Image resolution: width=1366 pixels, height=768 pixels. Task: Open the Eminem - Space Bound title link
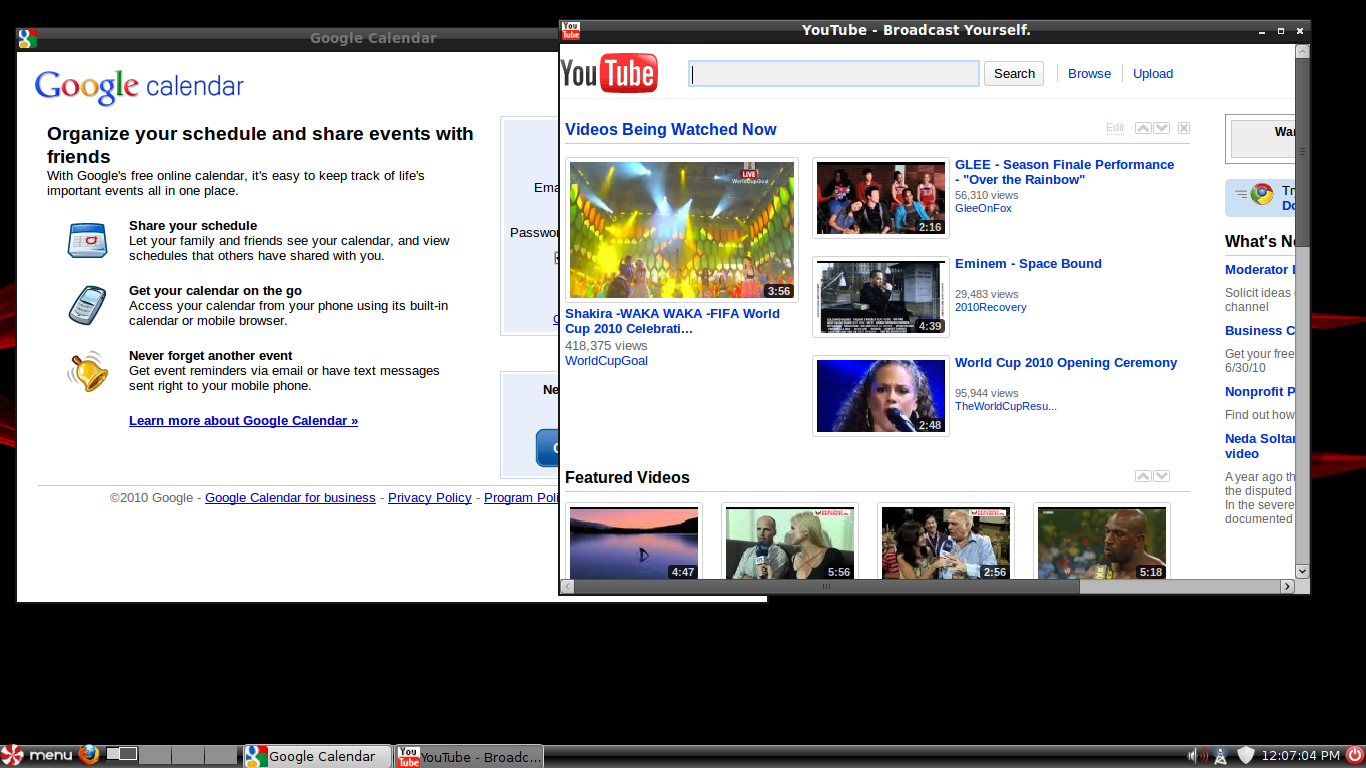point(1028,264)
